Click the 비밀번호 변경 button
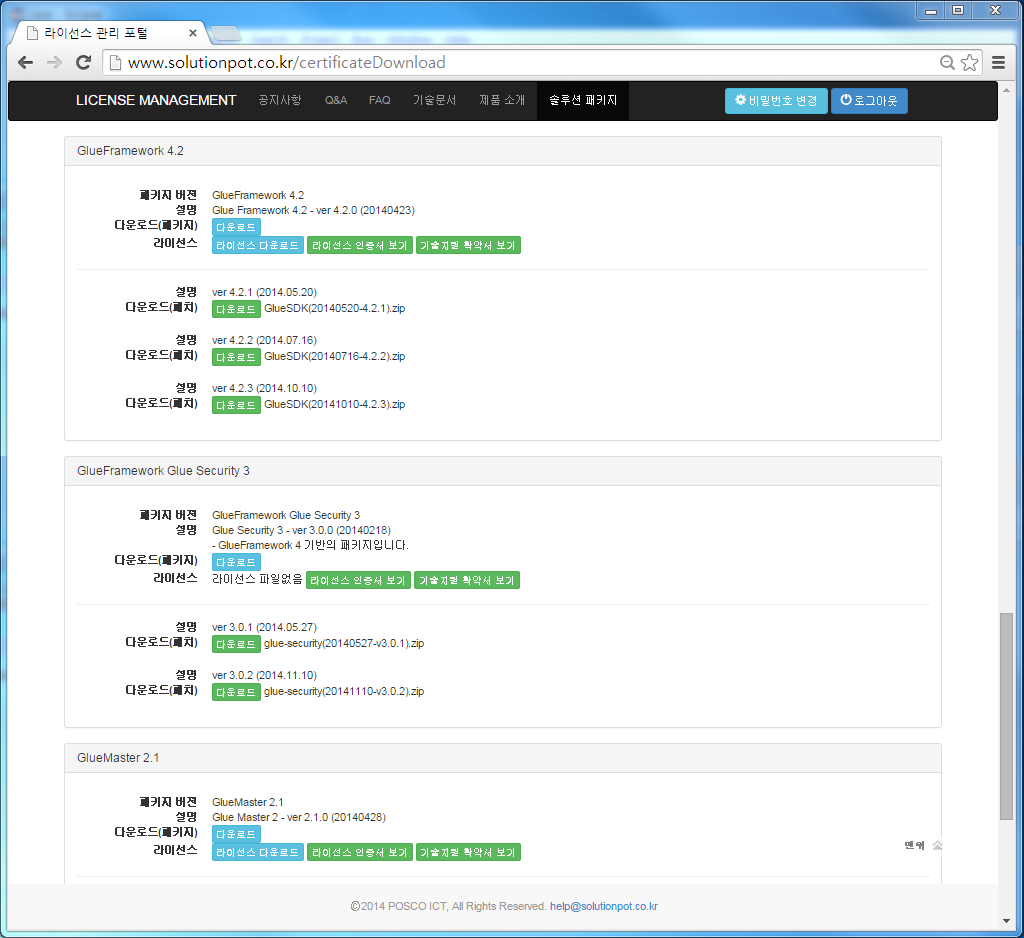This screenshot has width=1024, height=938. (776, 101)
